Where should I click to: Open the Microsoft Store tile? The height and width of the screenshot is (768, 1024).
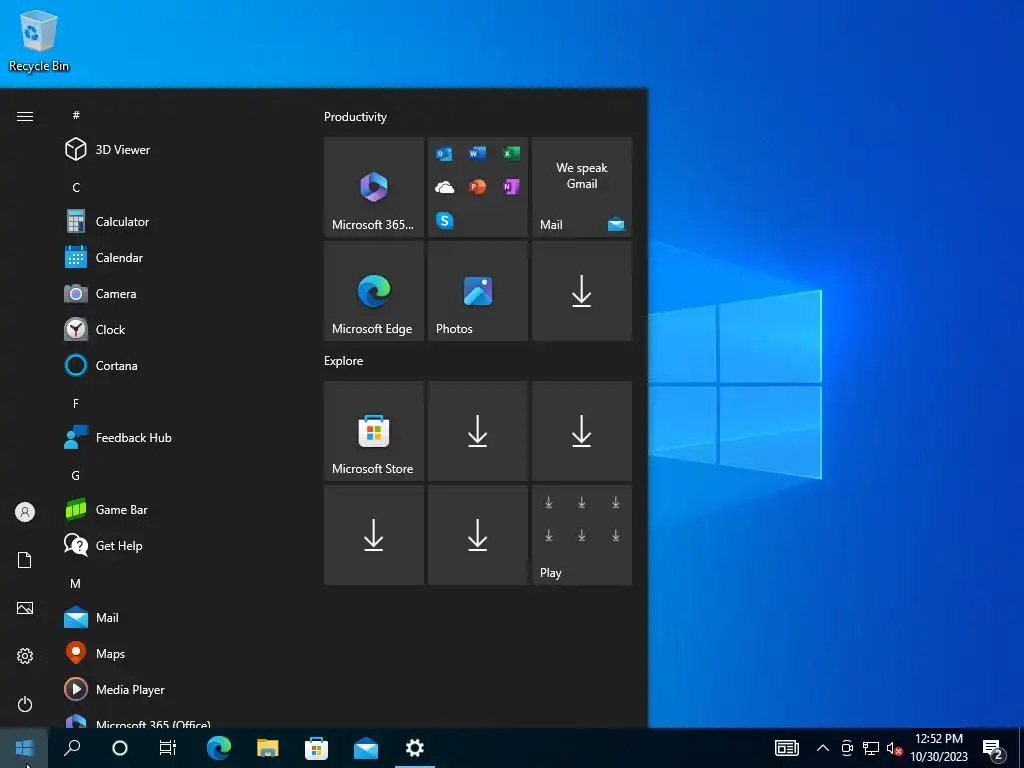(374, 431)
